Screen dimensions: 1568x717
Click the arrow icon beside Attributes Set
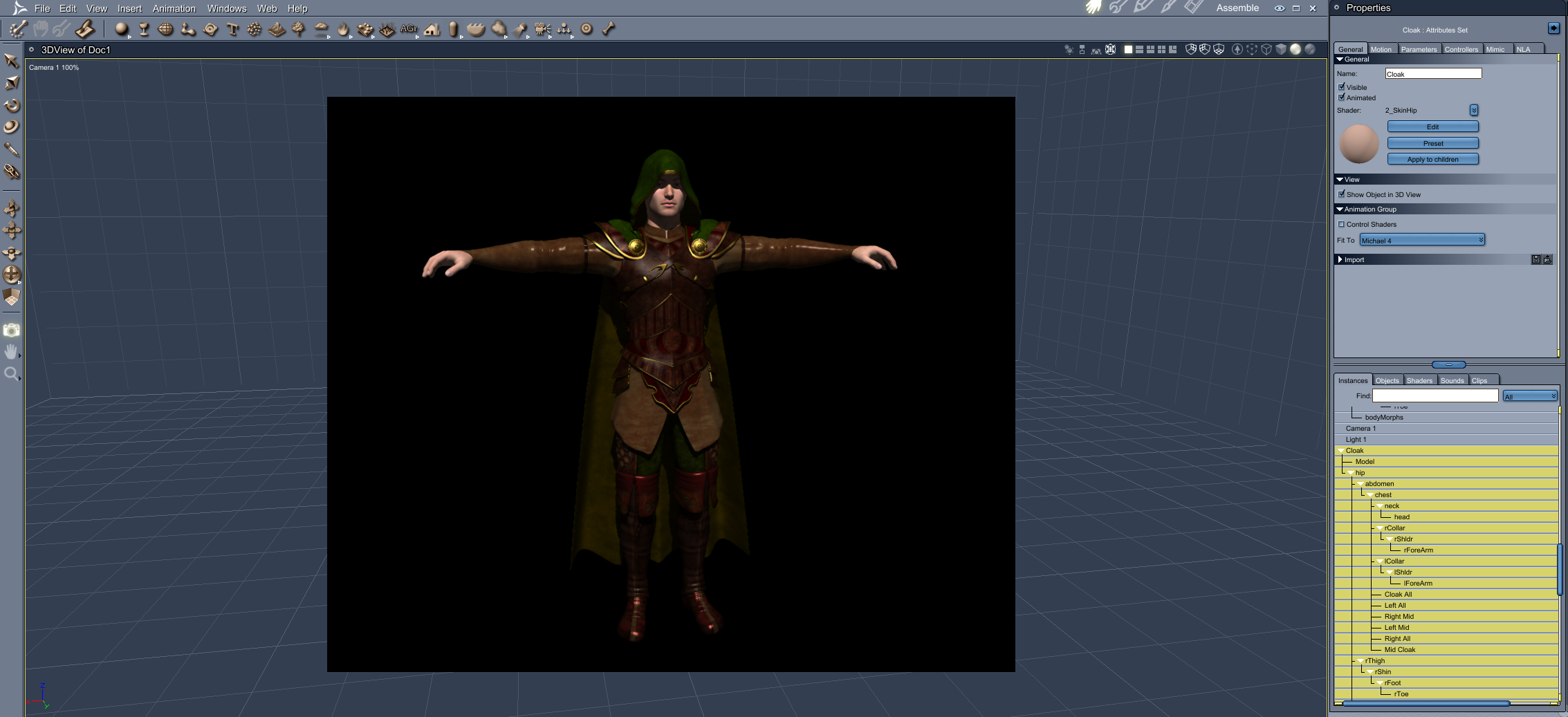tap(1553, 28)
